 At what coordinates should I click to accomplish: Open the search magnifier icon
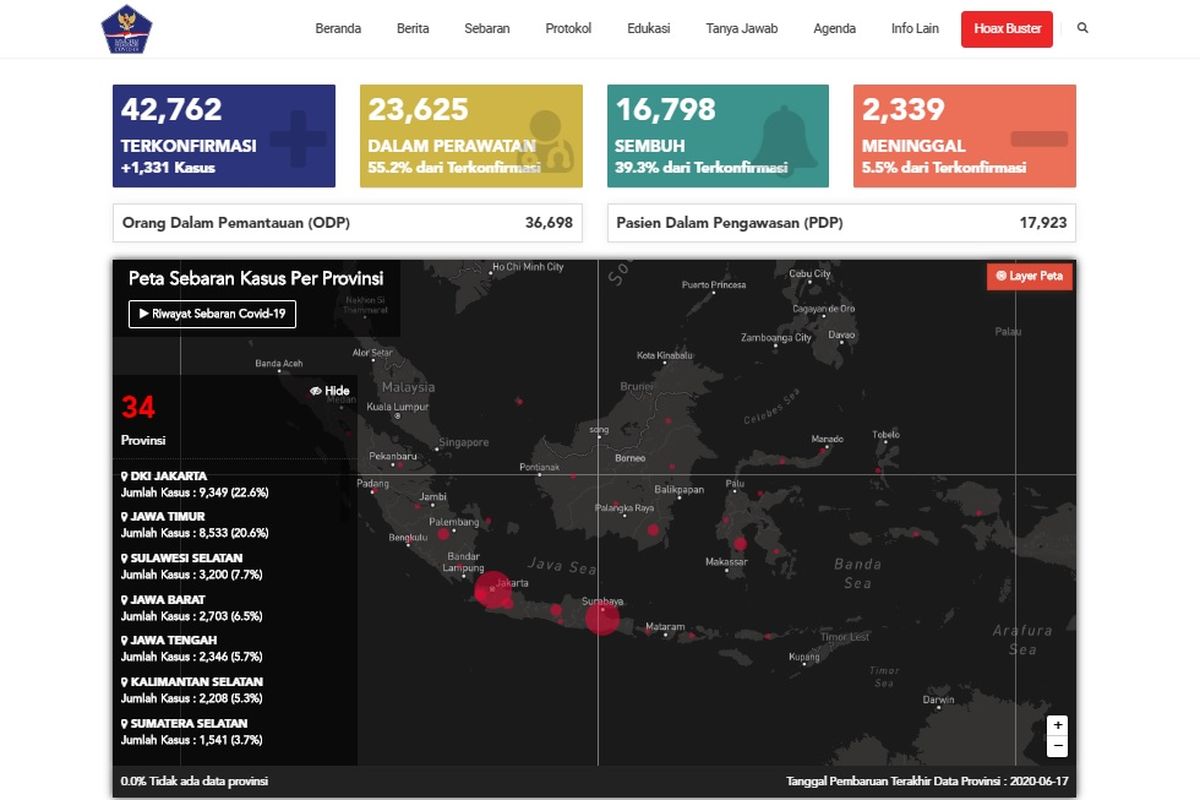click(x=1083, y=28)
